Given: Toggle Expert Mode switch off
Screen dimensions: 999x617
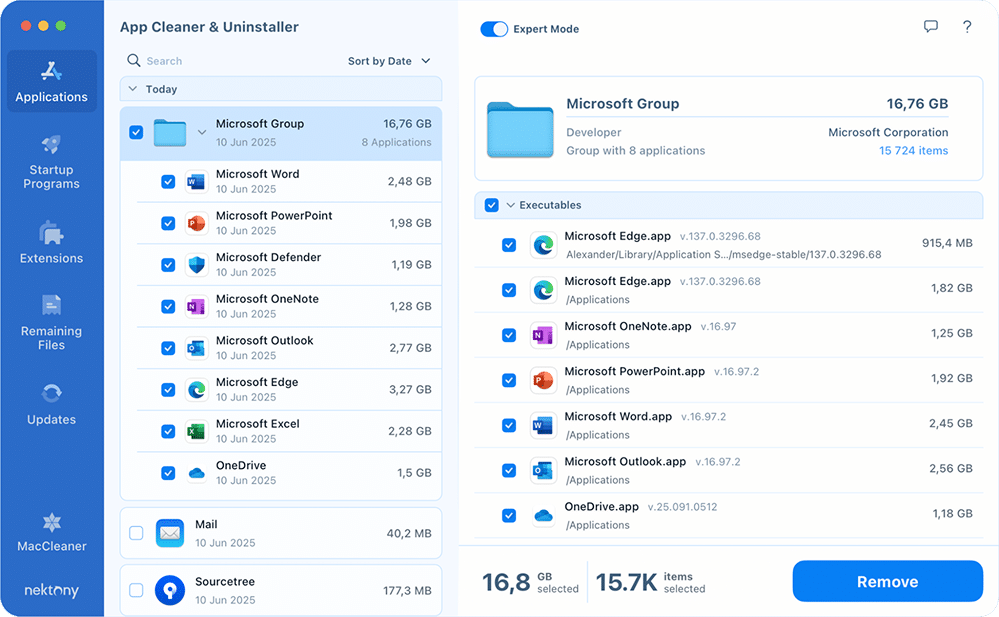Looking at the screenshot, I should tap(494, 29).
